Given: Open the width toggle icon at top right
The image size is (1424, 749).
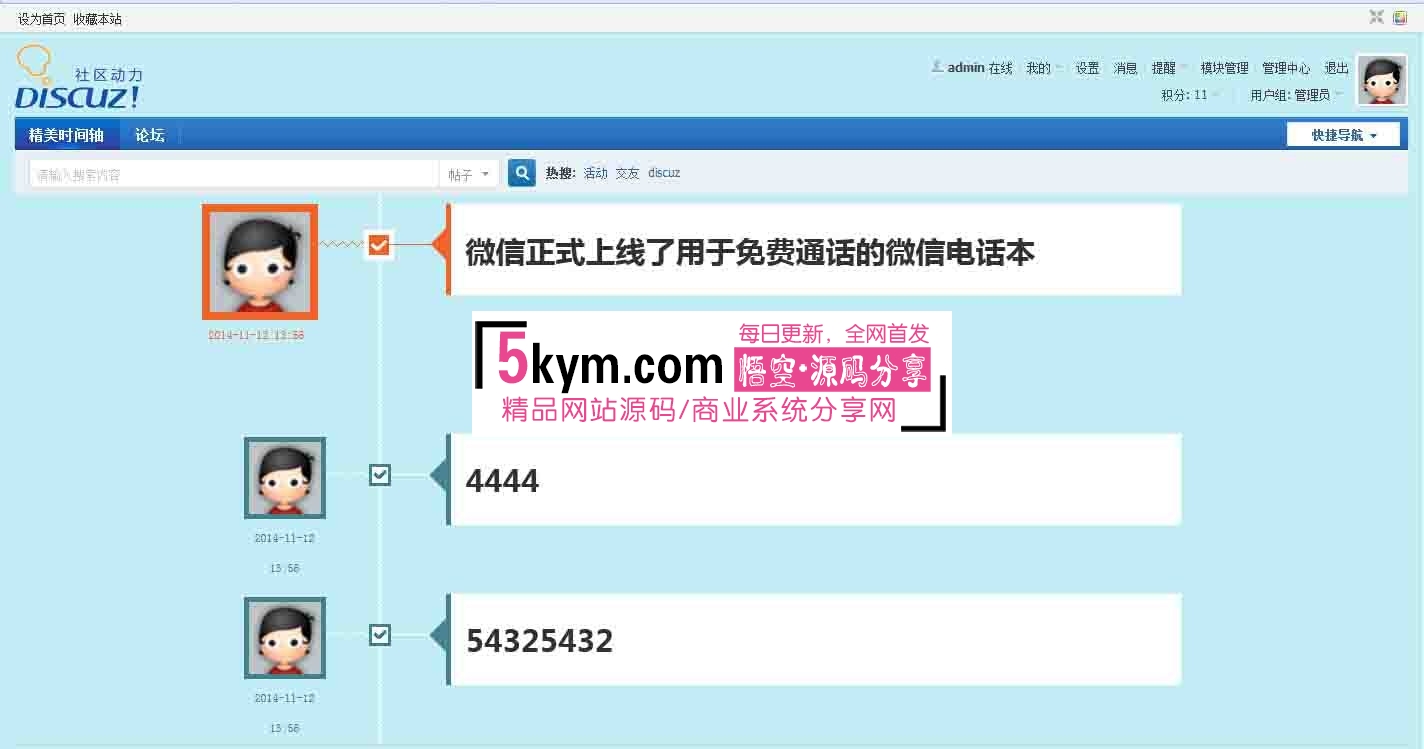Looking at the screenshot, I should point(1377,17).
